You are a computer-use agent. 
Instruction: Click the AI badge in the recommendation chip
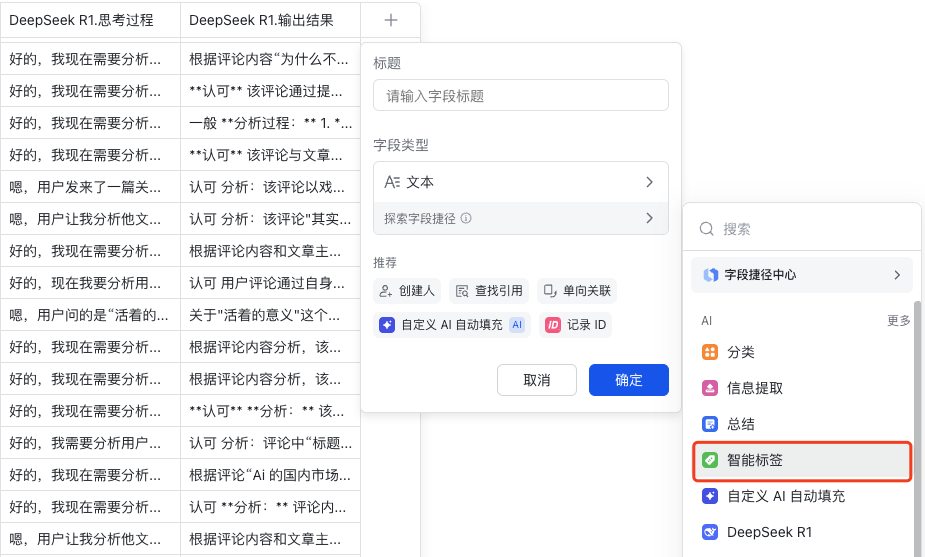click(x=517, y=325)
